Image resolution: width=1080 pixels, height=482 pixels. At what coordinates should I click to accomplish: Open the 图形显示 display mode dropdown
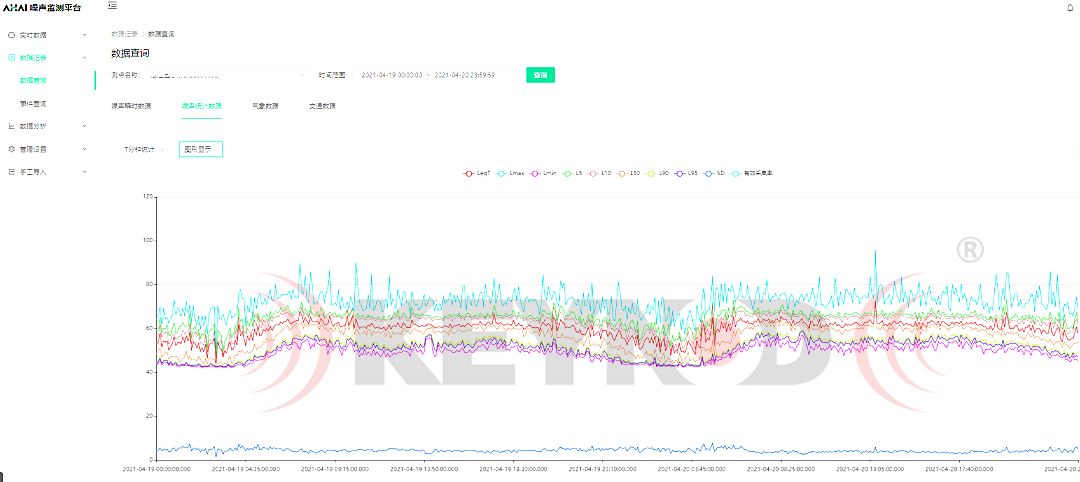pos(200,149)
